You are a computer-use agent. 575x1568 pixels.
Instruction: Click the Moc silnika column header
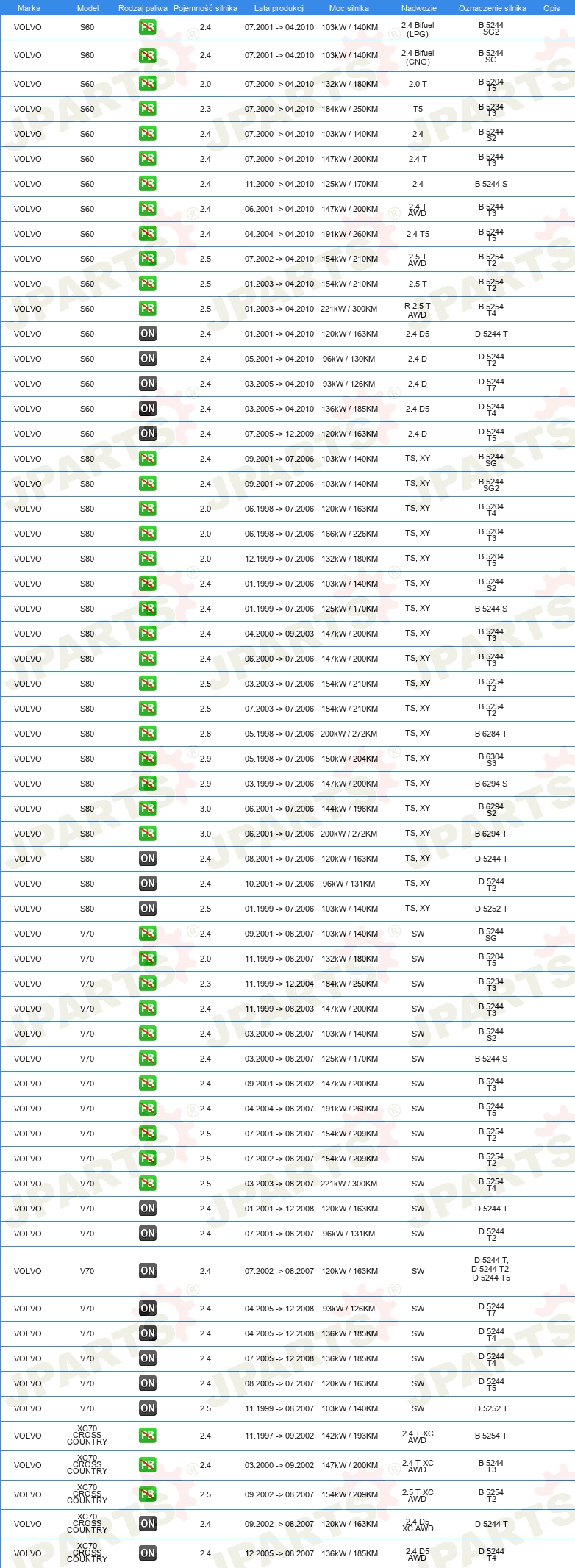click(349, 8)
